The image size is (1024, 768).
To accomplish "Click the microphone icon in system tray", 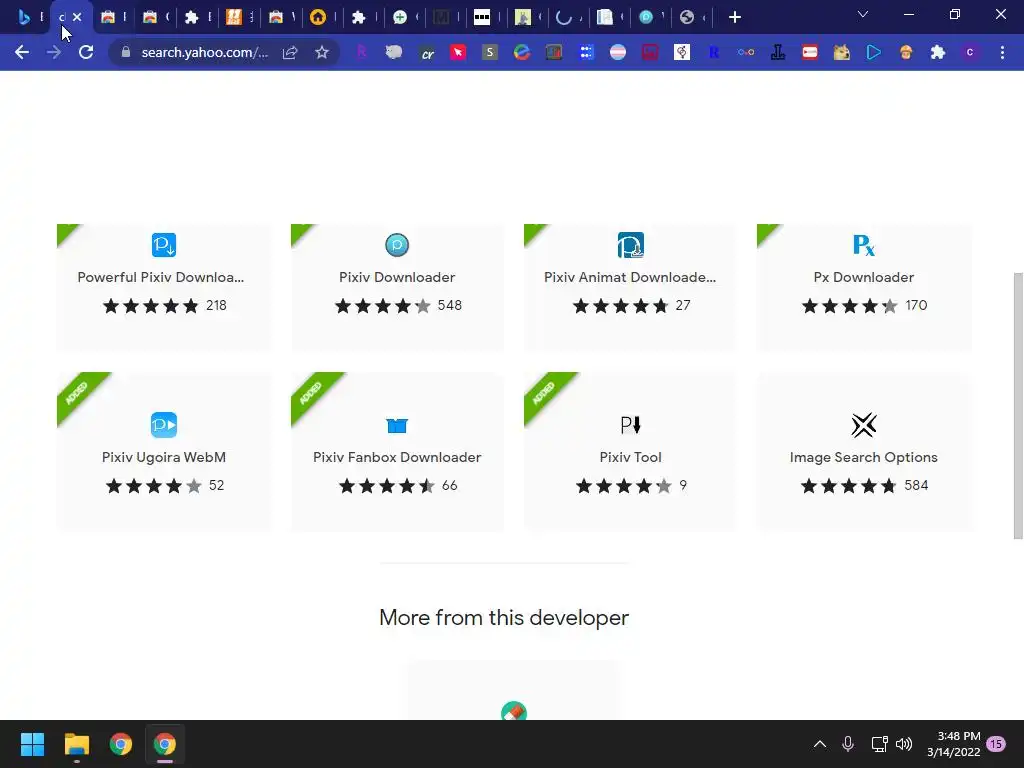I will click(848, 744).
